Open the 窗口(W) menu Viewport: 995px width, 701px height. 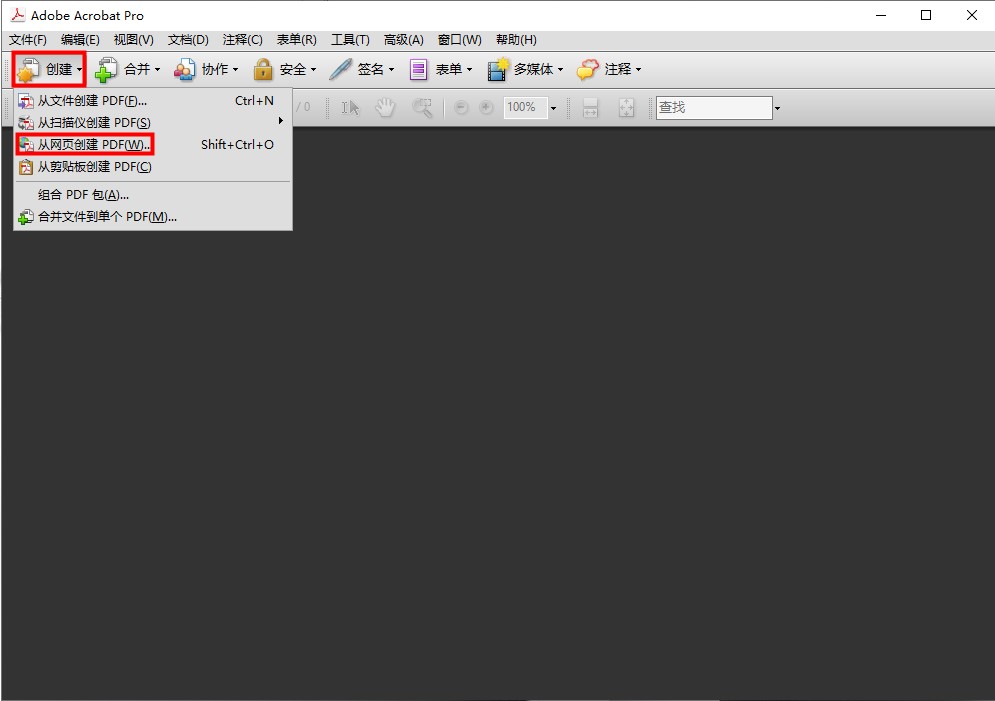pyautogui.click(x=459, y=40)
